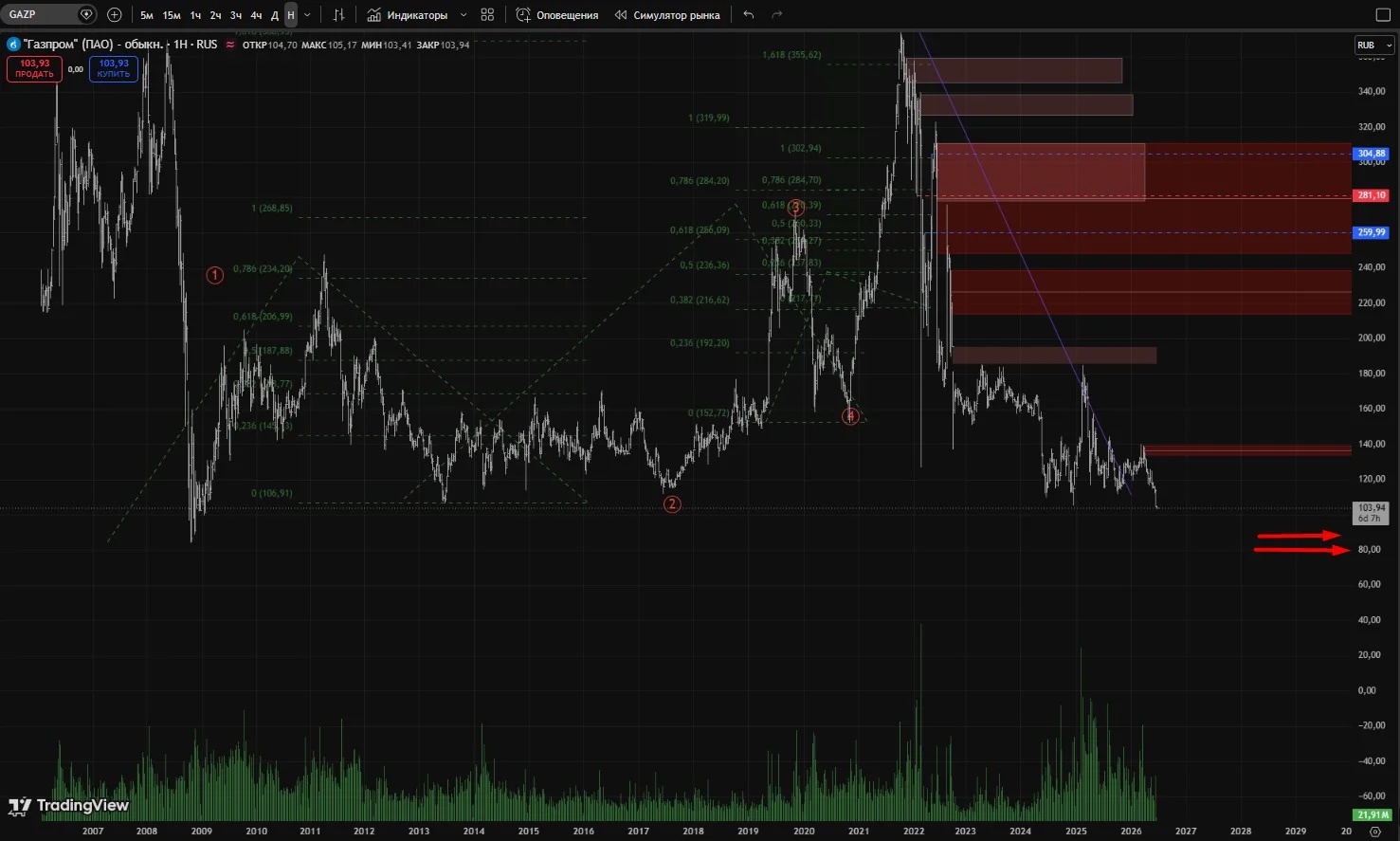Undo the last chart action
The image size is (1400, 841).
[x=749, y=15]
